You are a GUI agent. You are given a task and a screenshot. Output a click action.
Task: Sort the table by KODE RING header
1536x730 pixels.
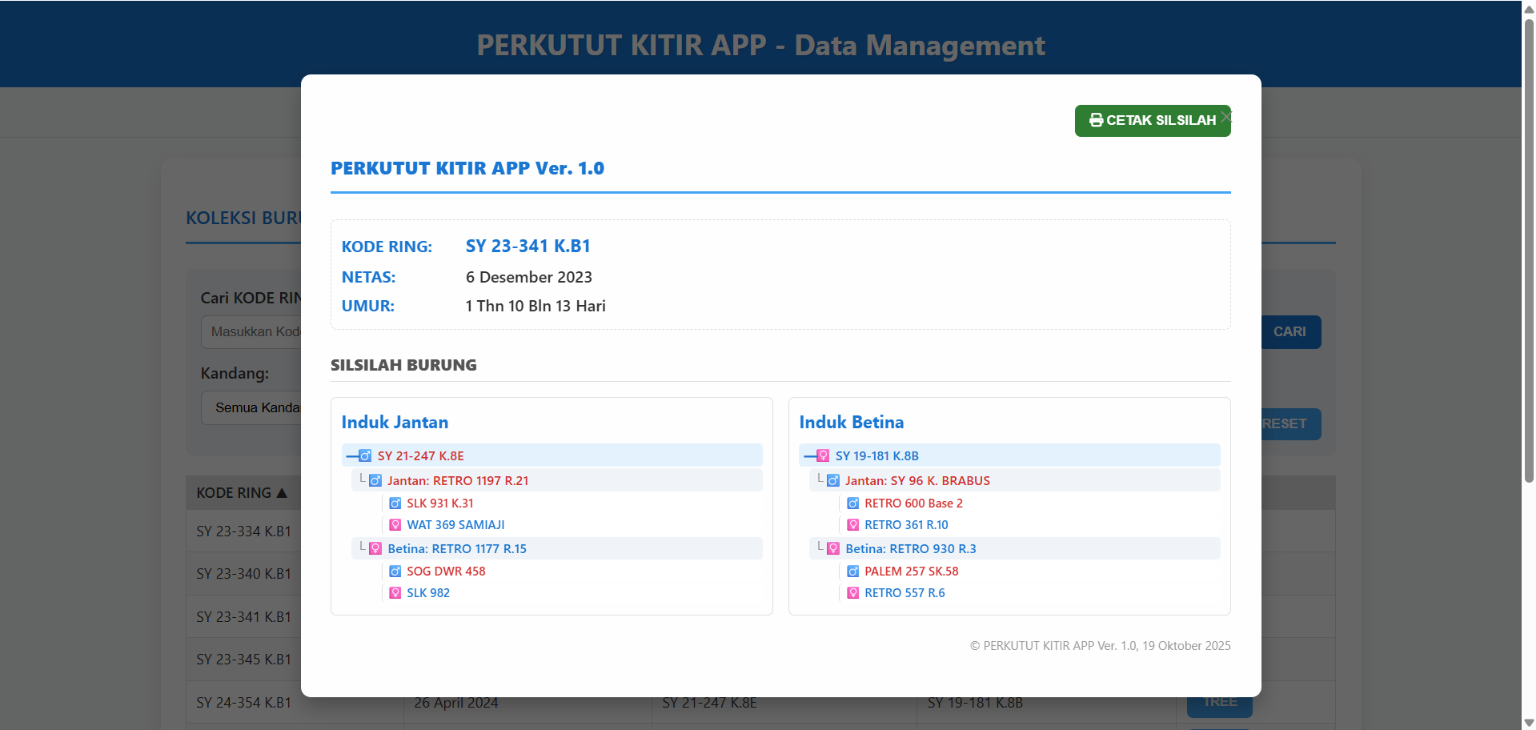coord(242,493)
